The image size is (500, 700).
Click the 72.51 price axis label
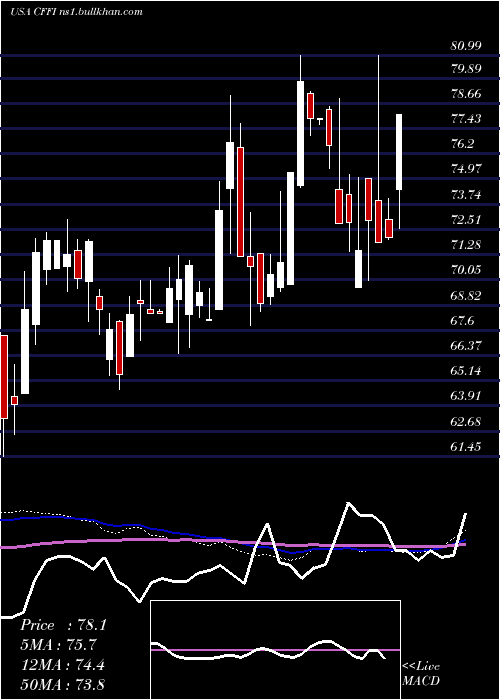pyautogui.click(x=466, y=220)
